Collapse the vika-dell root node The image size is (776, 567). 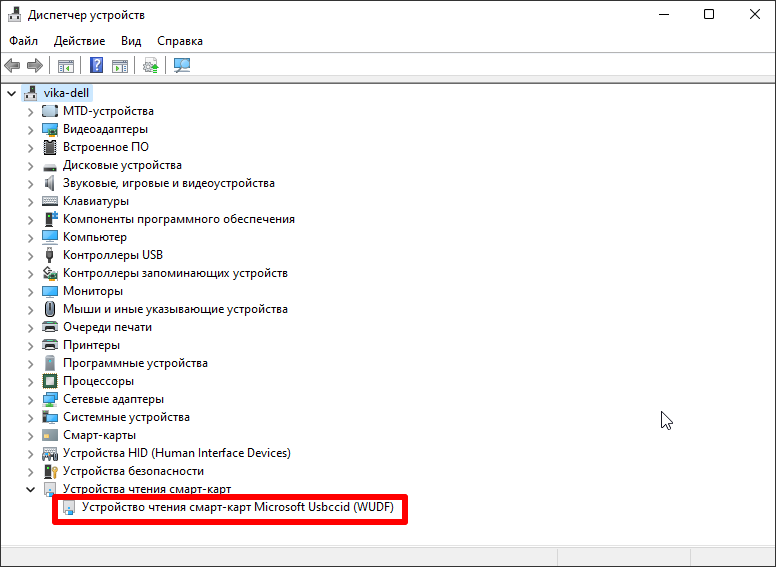point(11,94)
